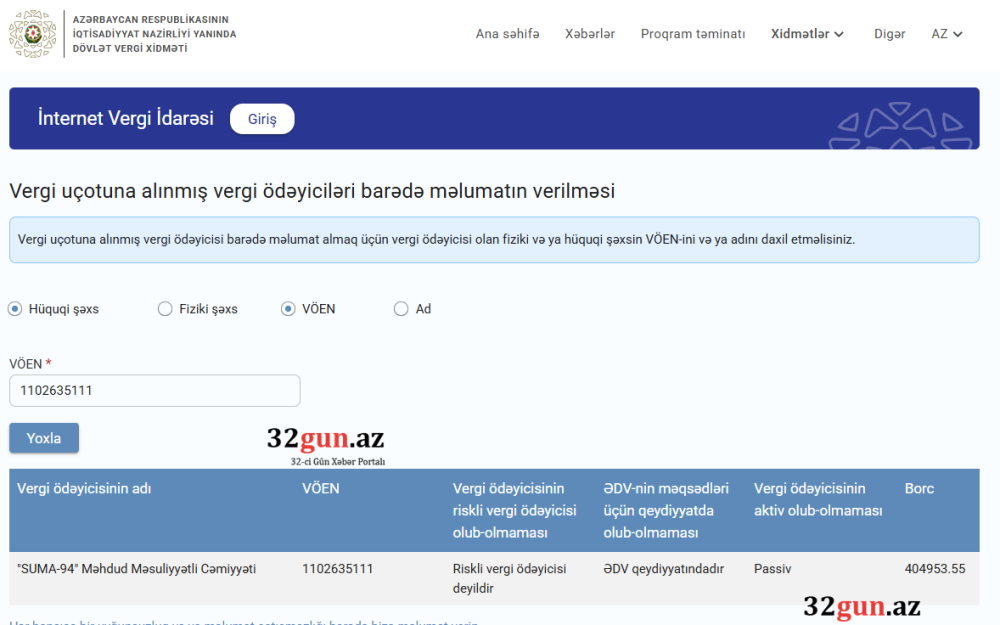This screenshot has width=1000, height=625.
Task: Navigate to Proqram təminatı
Action: coord(693,33)
